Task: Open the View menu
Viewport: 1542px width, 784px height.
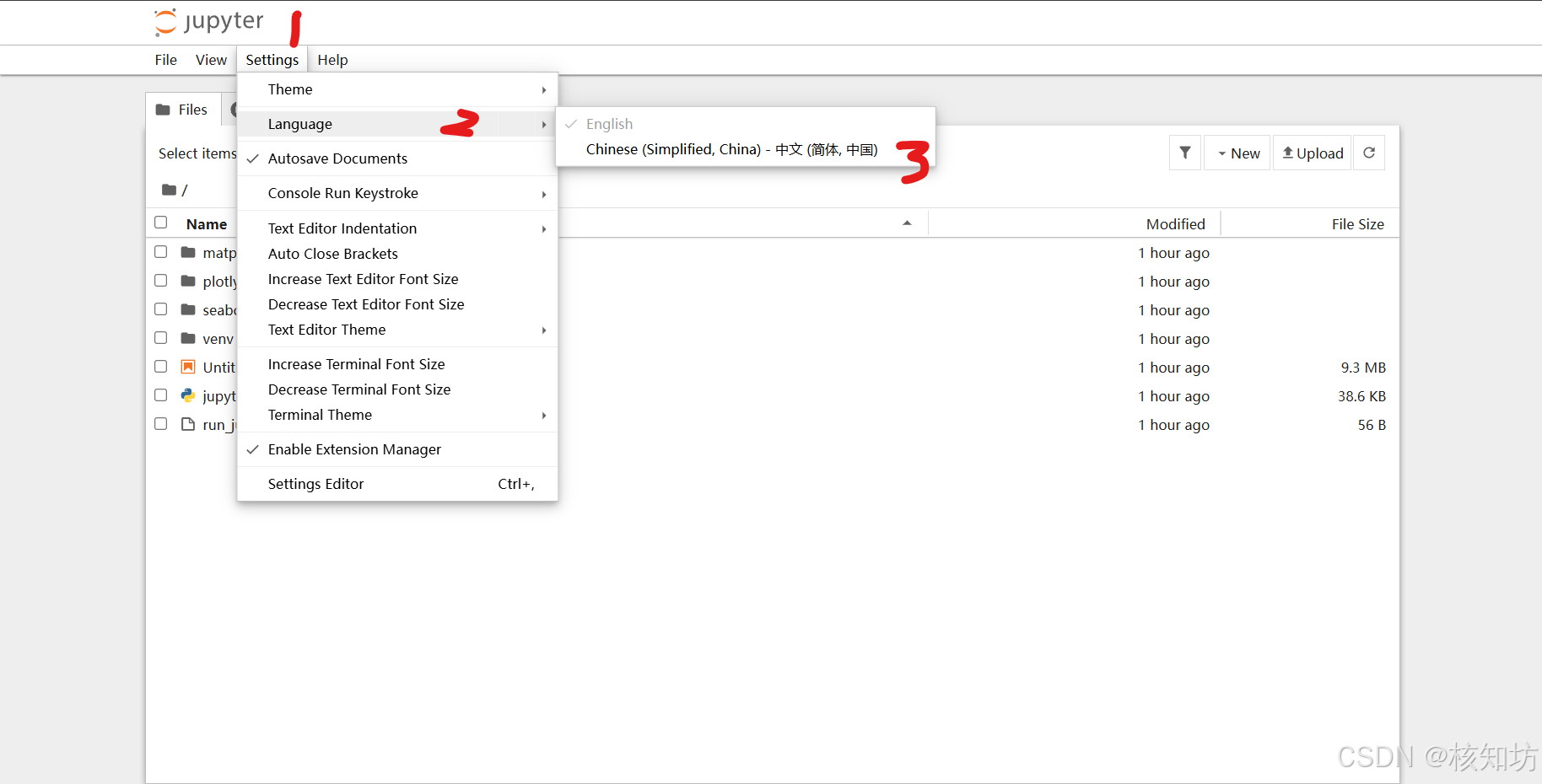Action: point(211,60)
